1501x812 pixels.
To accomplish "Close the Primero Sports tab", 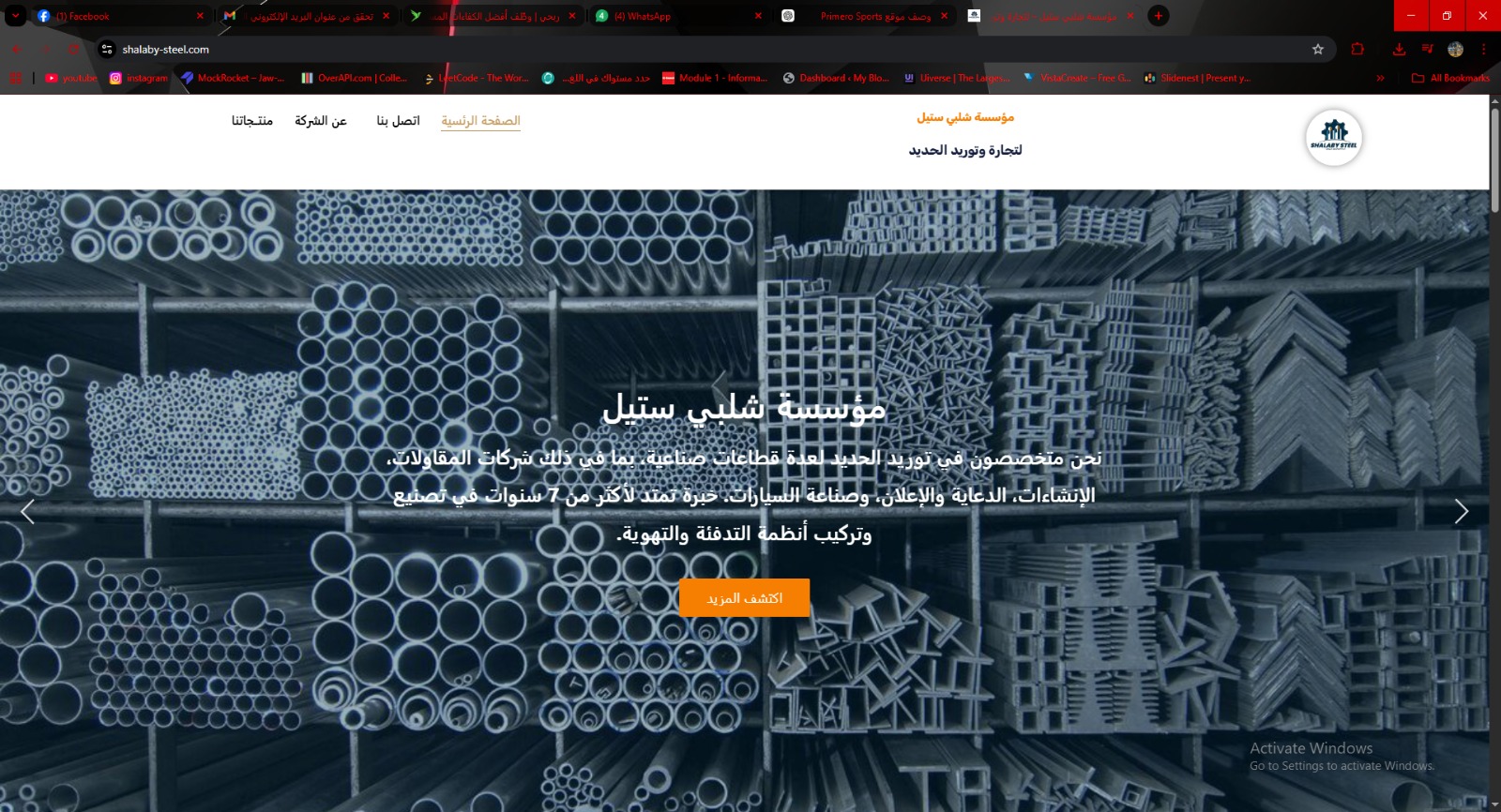I will click(944, 16).
